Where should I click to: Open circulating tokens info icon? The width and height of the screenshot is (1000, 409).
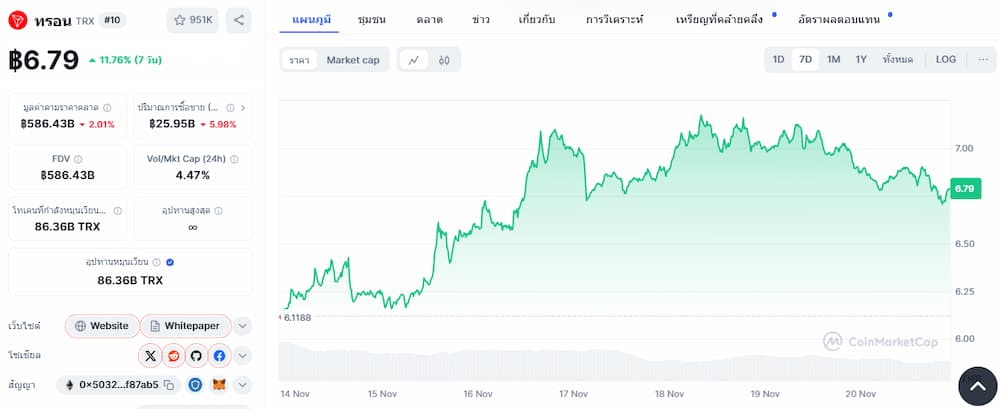(x=117, y=211)
